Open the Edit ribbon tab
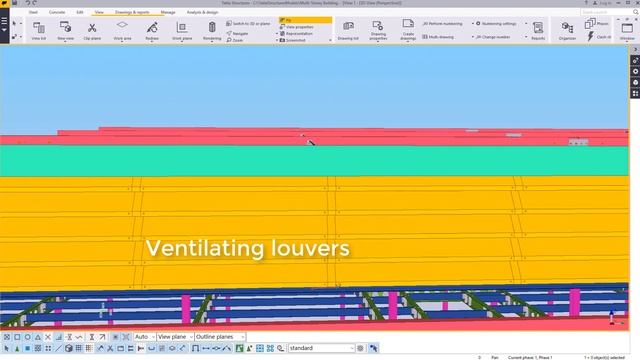The width and height of the screenshot is (640, 360). (80, 12)
